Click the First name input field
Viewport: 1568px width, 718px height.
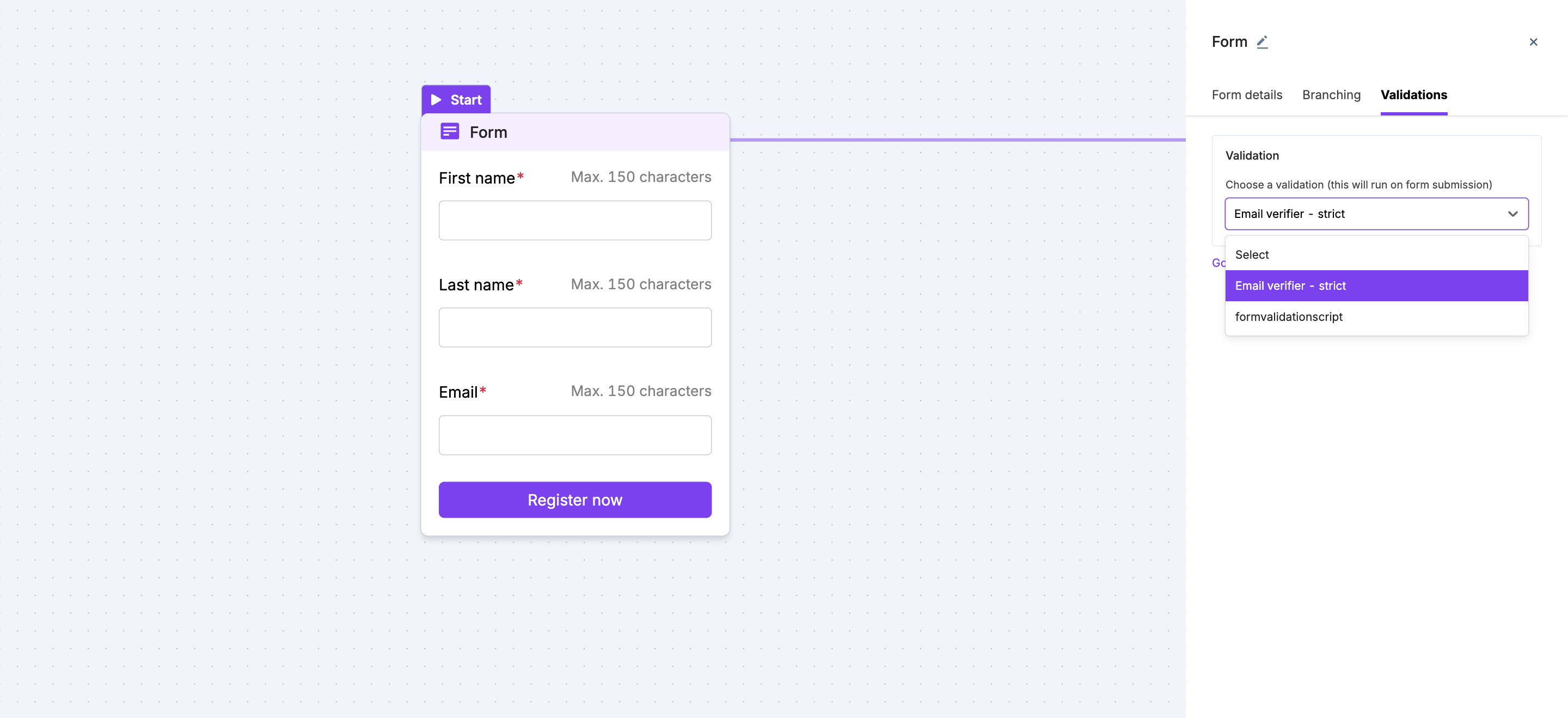tap(574, 221)
